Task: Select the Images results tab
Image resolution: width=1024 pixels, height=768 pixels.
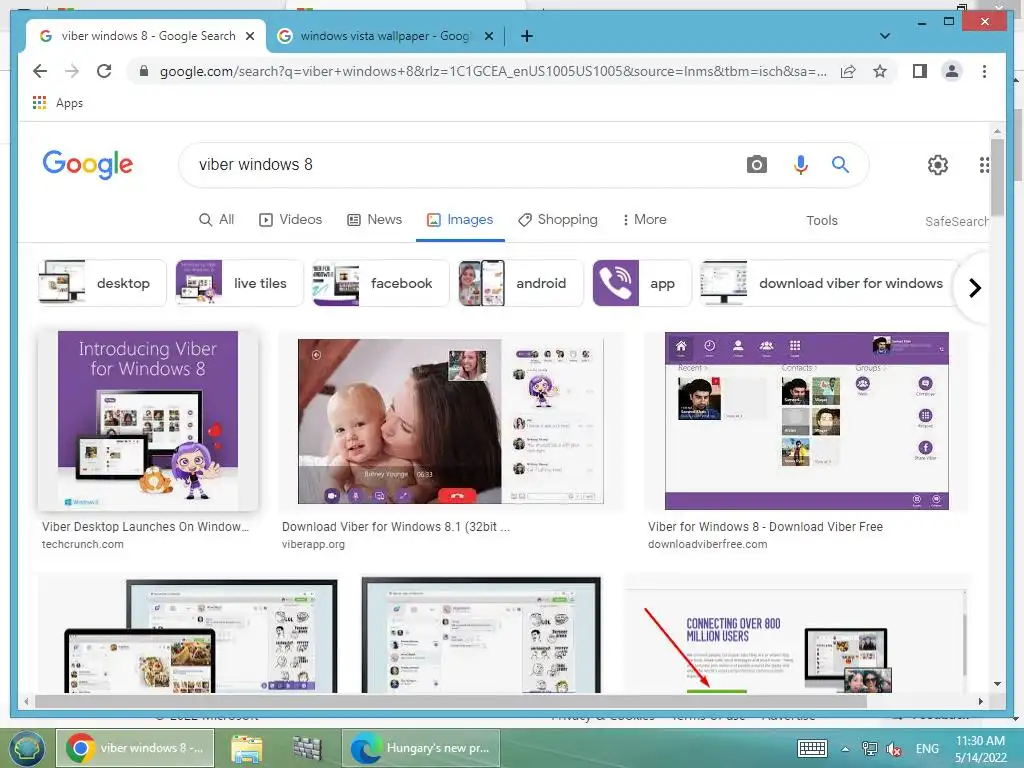Action: (460, 219)
